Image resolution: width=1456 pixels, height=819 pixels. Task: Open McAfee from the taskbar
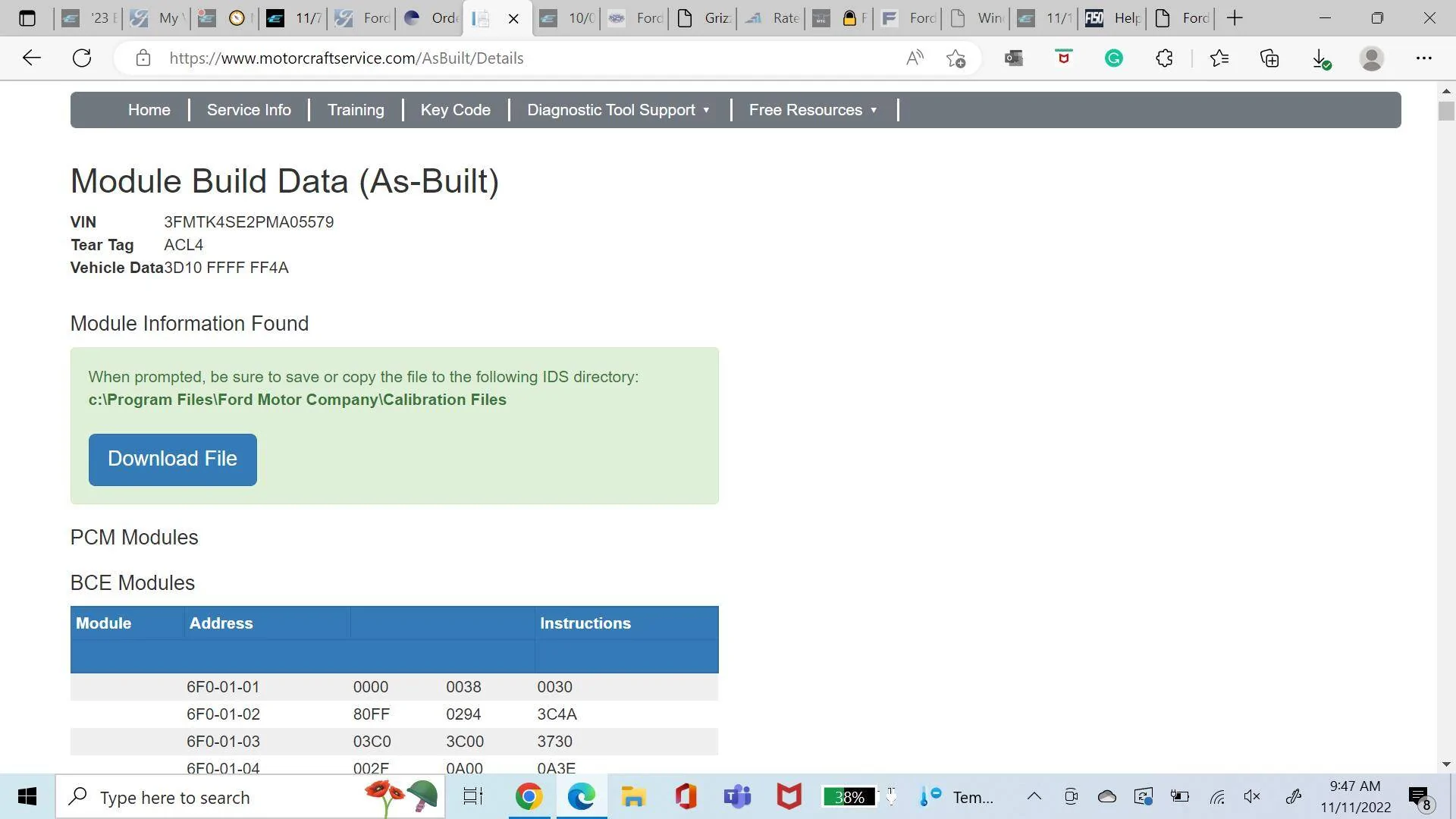789,797
